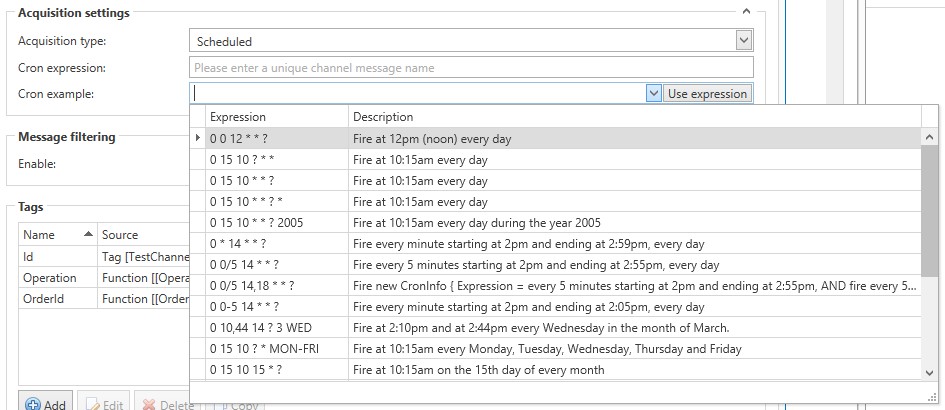This screenshot has width=945, height=410.
Task: Sort tags by the Name column header
Action: pyautogui.click(x=55, y=235)
